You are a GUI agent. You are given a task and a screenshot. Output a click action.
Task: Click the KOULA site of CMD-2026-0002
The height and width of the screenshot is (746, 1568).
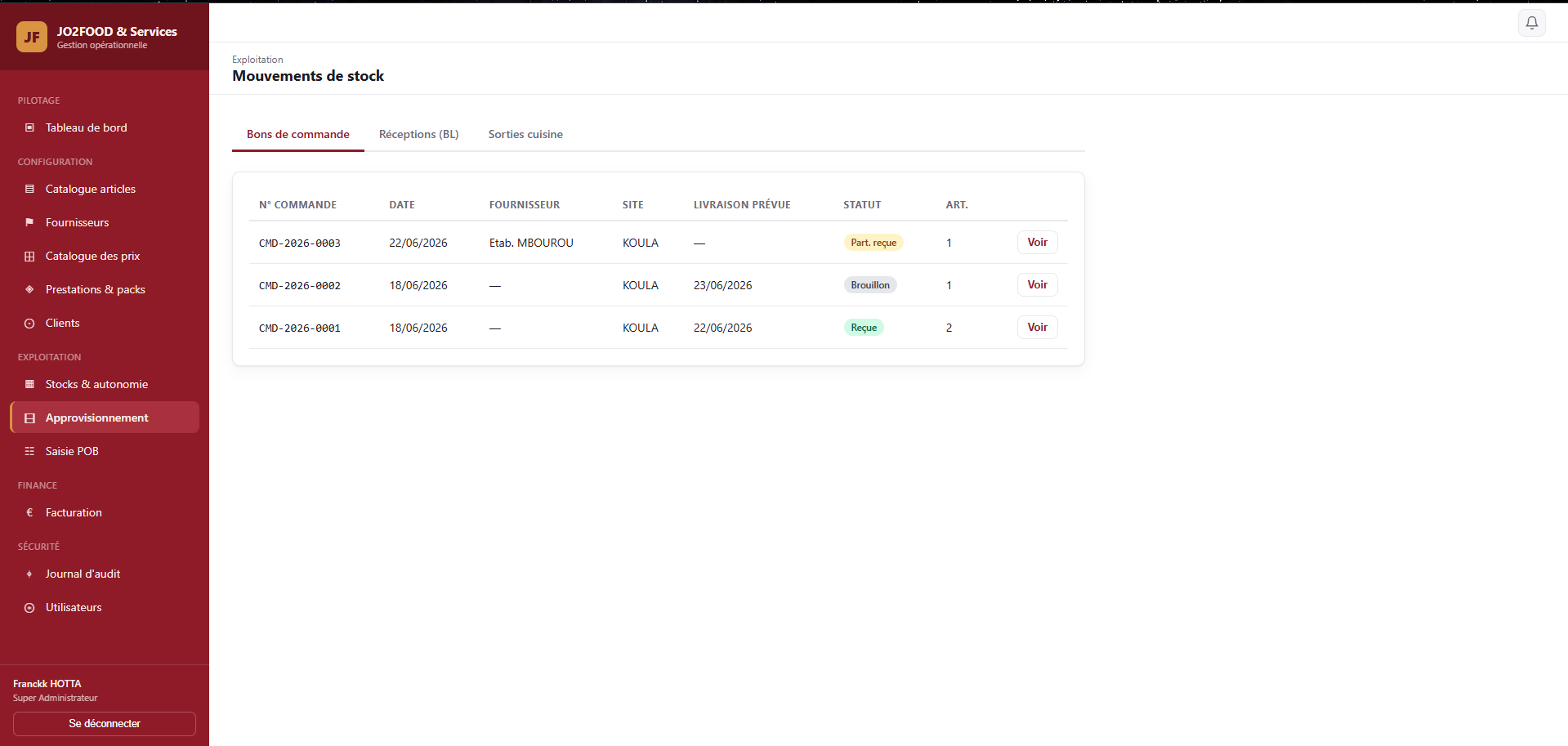(641, 285)
